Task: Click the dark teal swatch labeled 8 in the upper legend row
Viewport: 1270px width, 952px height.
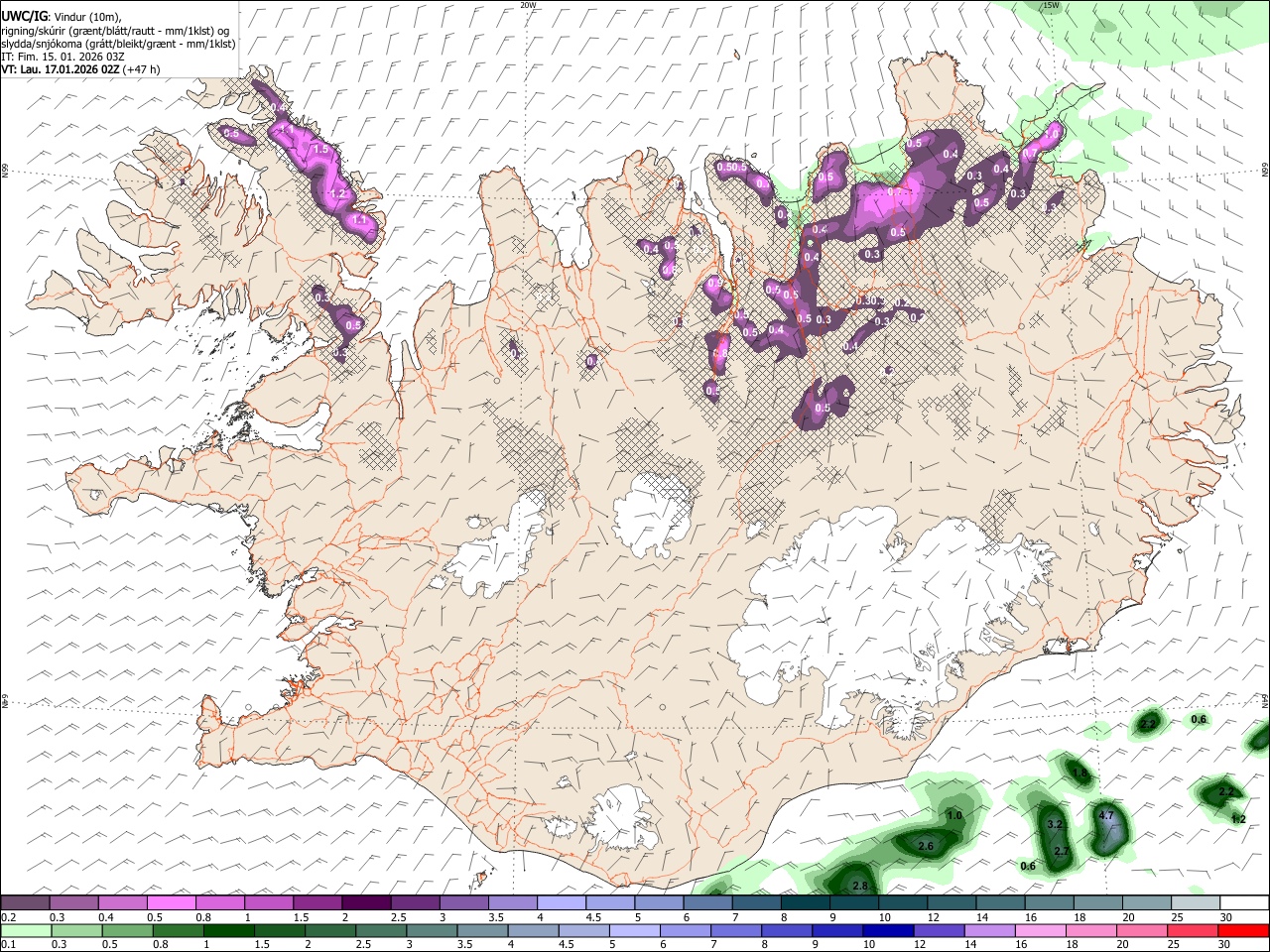Action: coord(805,903)
